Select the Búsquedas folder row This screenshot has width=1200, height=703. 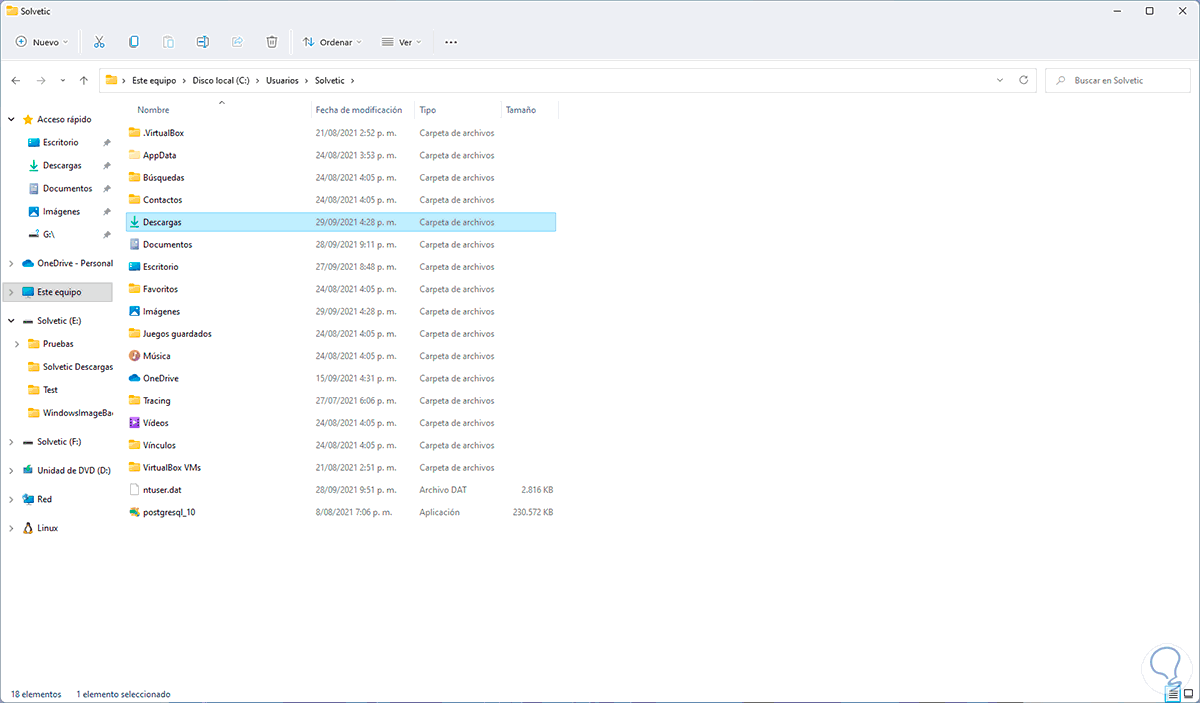point(341,177)
